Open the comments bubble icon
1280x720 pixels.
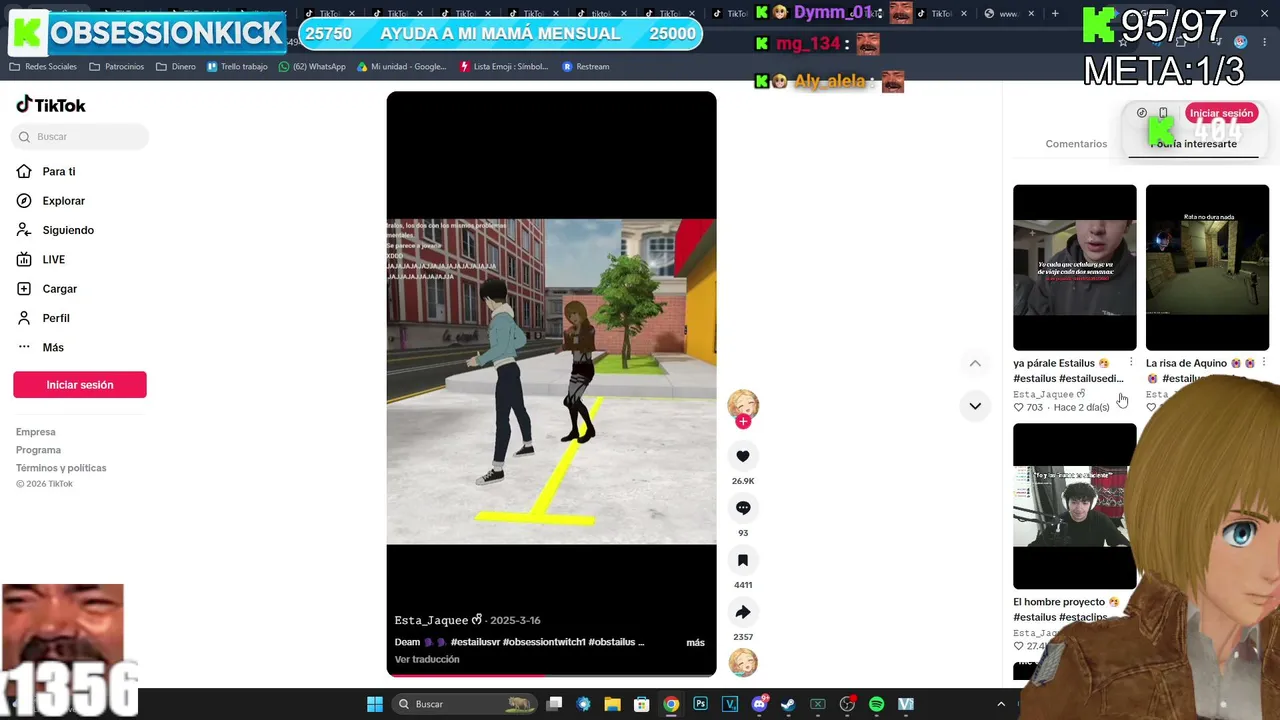coord(743,508)
